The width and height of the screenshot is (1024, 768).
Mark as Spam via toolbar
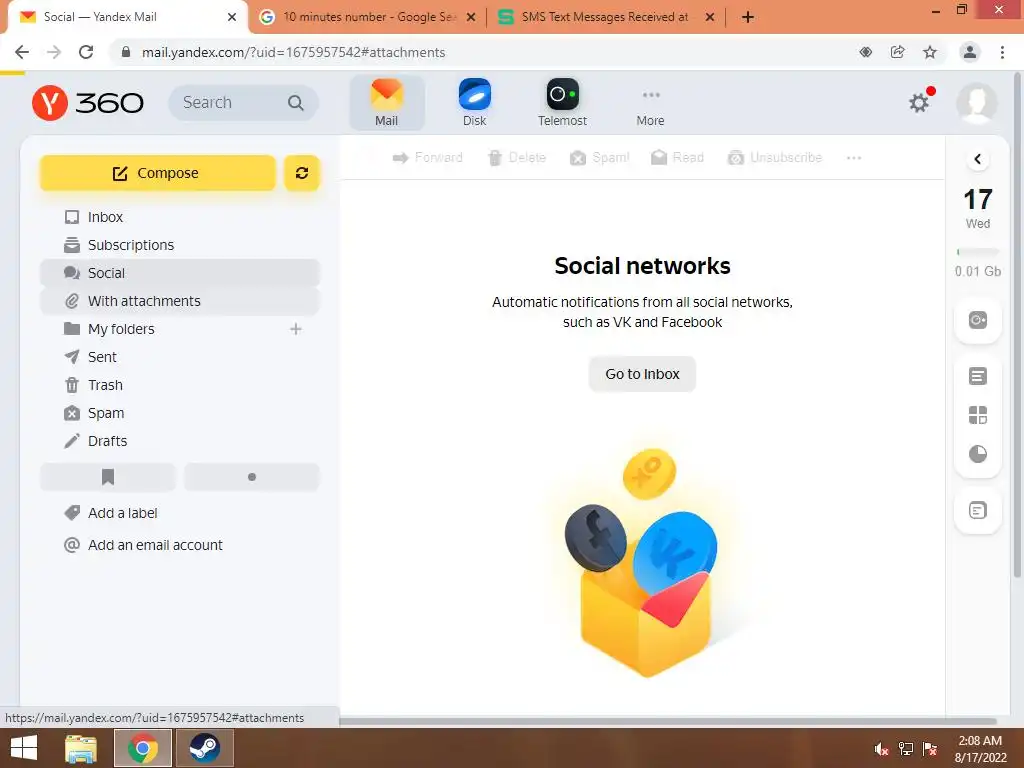[x=600, y=157]
